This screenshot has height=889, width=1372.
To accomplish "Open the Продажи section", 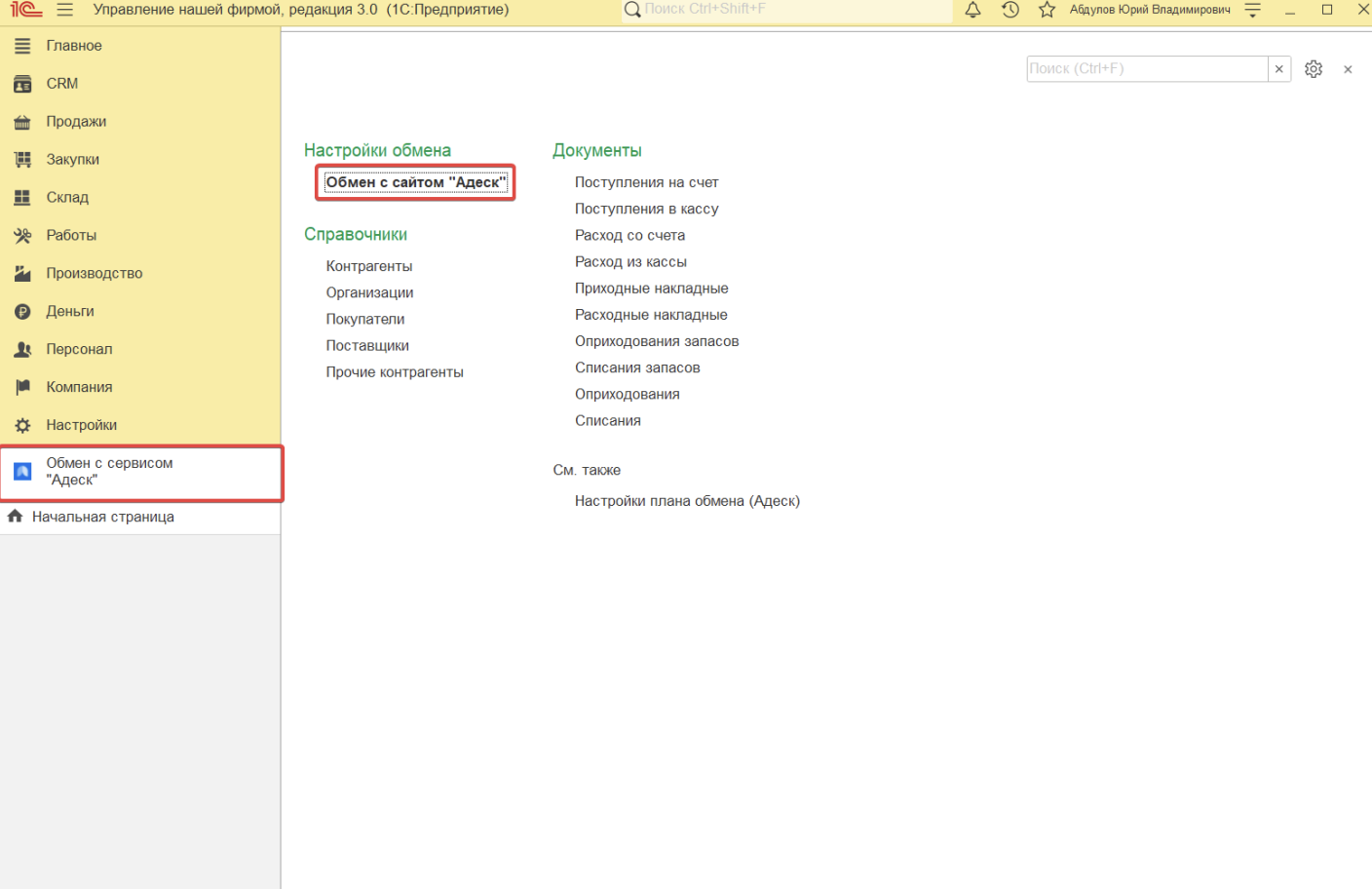I will (76, 122).
